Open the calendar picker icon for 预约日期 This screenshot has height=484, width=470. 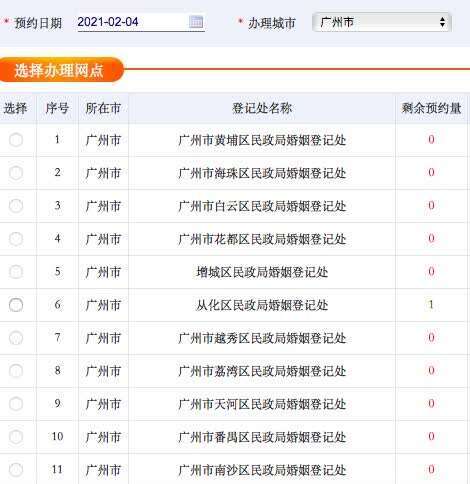196,22
